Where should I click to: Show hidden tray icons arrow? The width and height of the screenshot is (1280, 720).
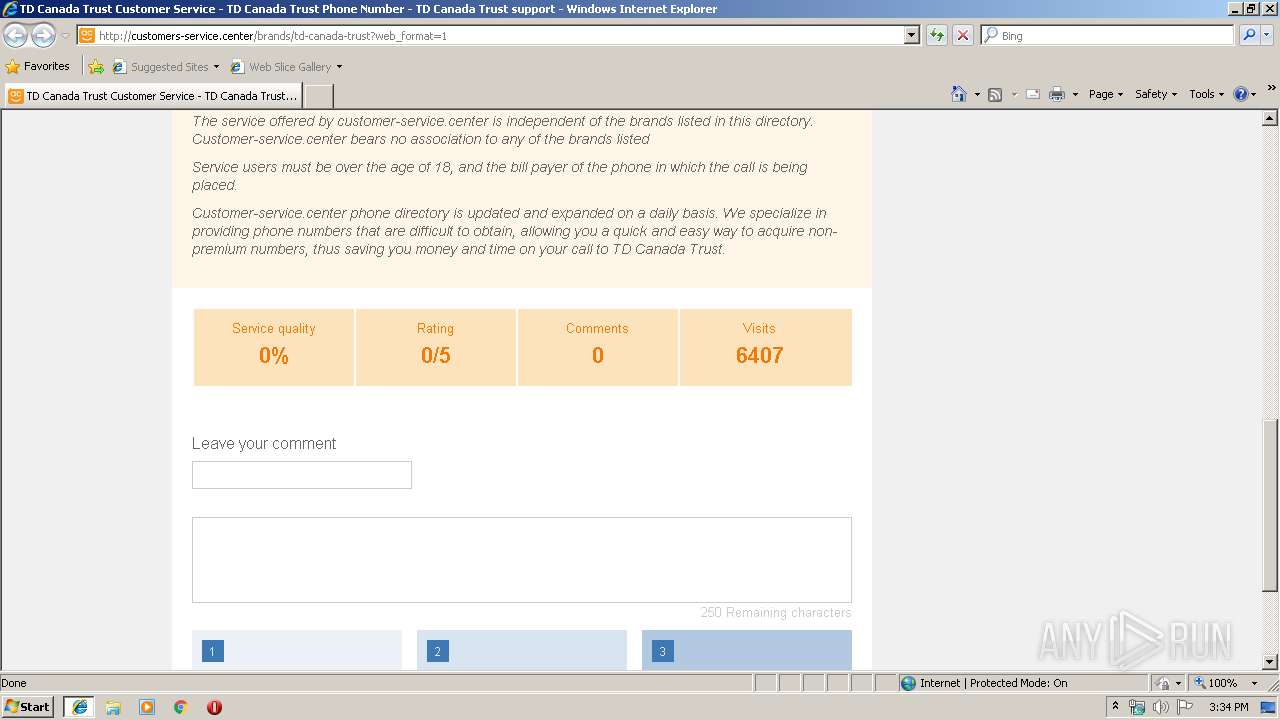pos(1115,706)
